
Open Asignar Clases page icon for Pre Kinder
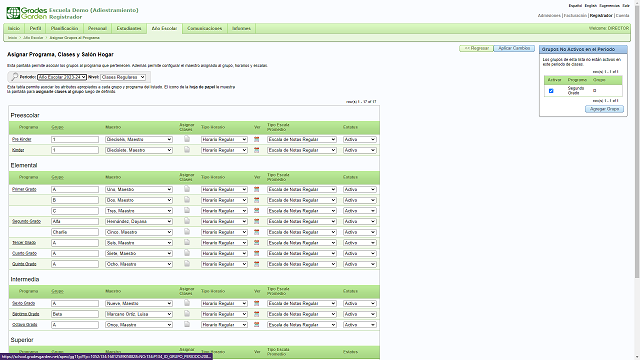pyautogui.click(x=187, y=139)
